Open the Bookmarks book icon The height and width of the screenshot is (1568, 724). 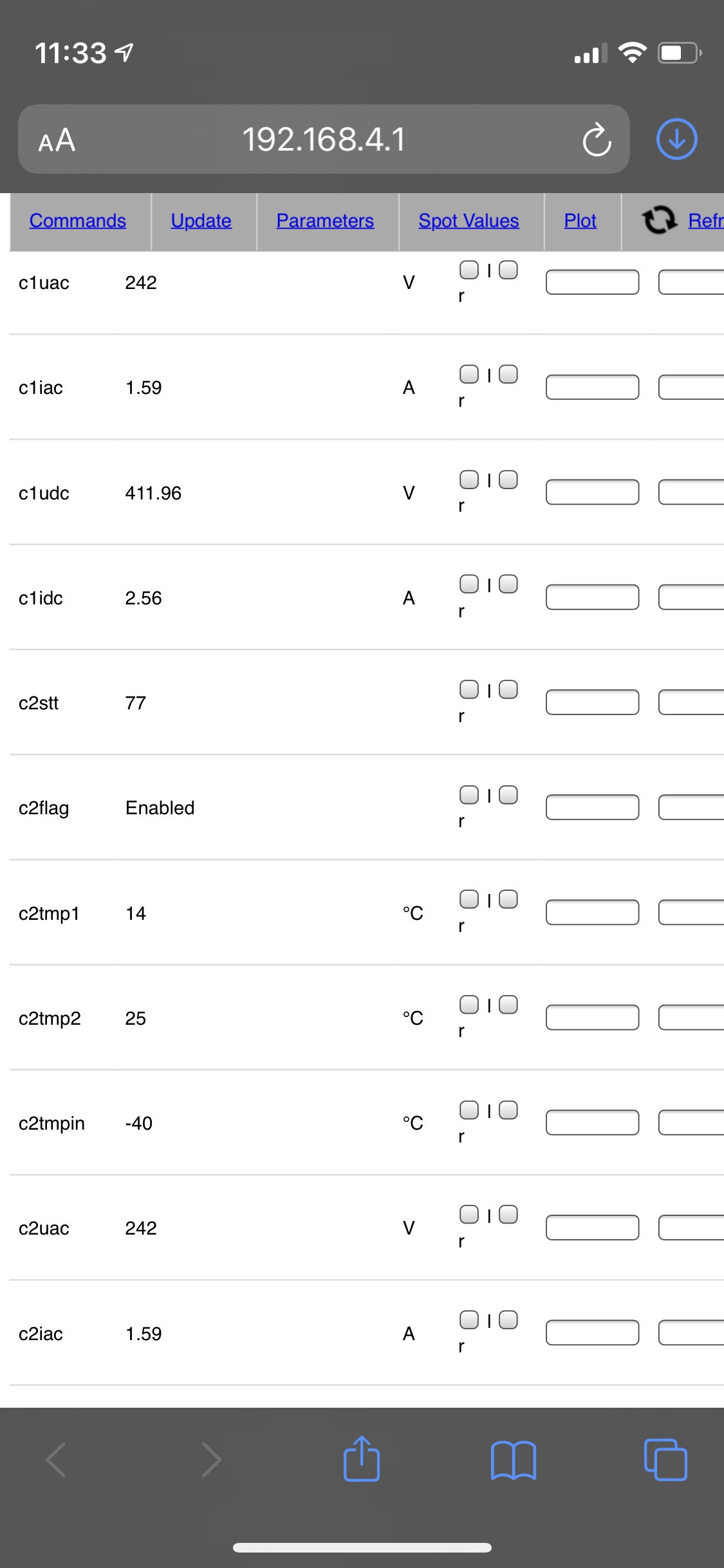pos(513,1460)
